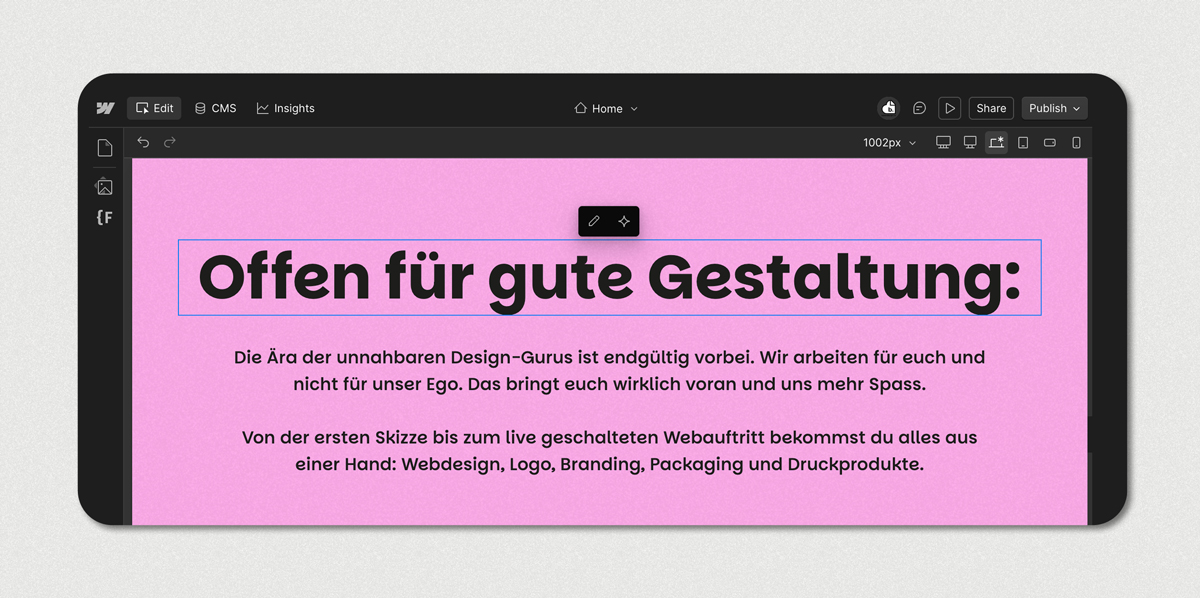The width and height of the screenshot is (1200, 598).
Task: Open the Pages panel icon
Action: coord(105,148)
